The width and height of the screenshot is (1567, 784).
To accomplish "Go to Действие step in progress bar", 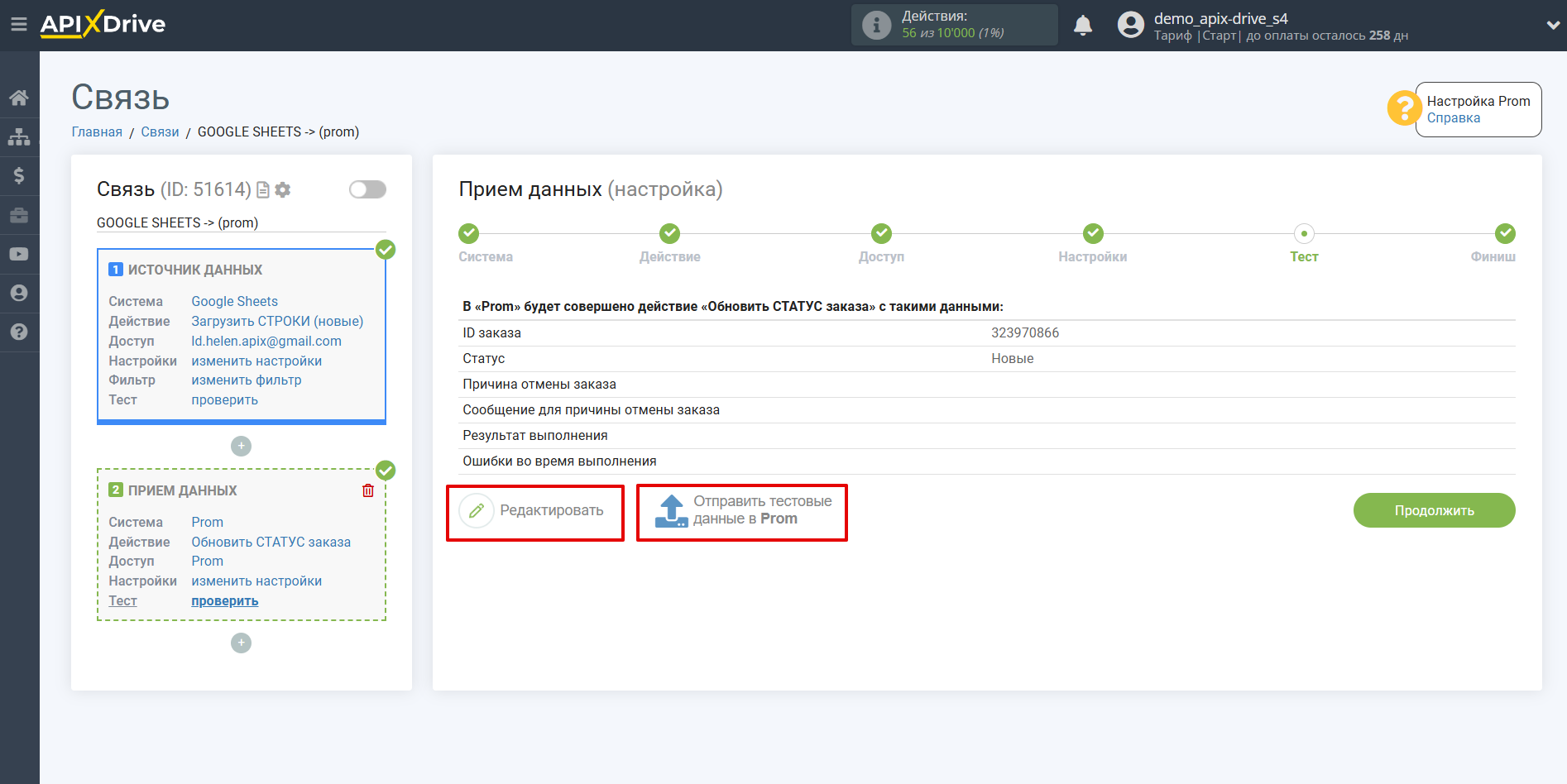I will click(669, 233).
